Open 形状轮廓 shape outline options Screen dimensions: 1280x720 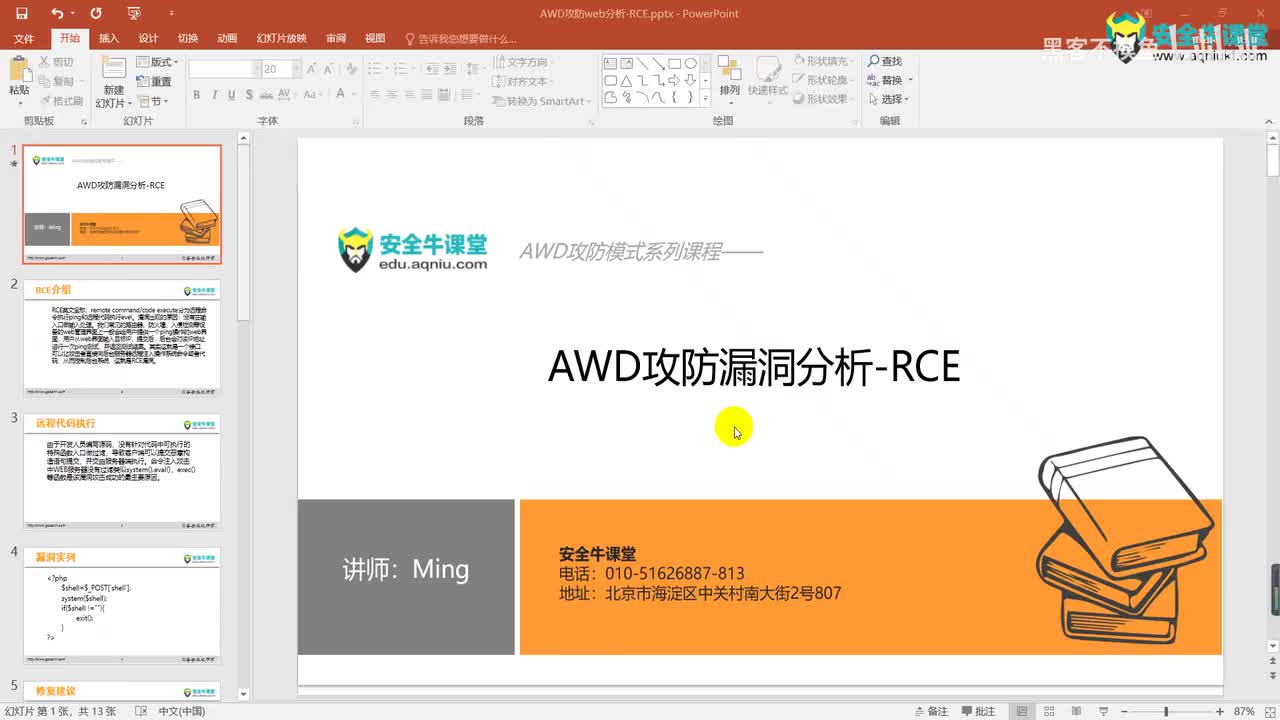click(x=822, y=81)
